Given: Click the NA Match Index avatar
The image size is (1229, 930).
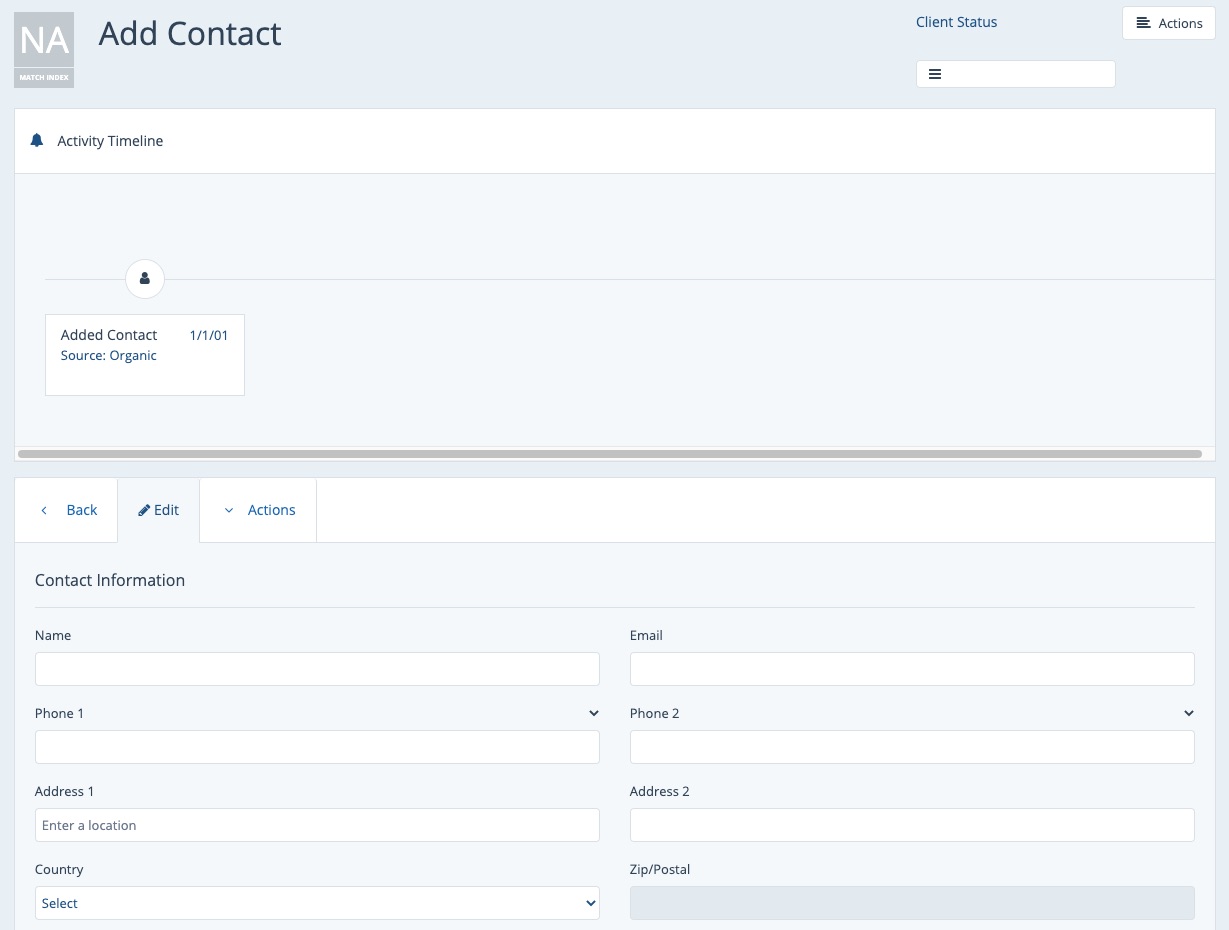Looking at the screenshot, I should pos(44,50).
